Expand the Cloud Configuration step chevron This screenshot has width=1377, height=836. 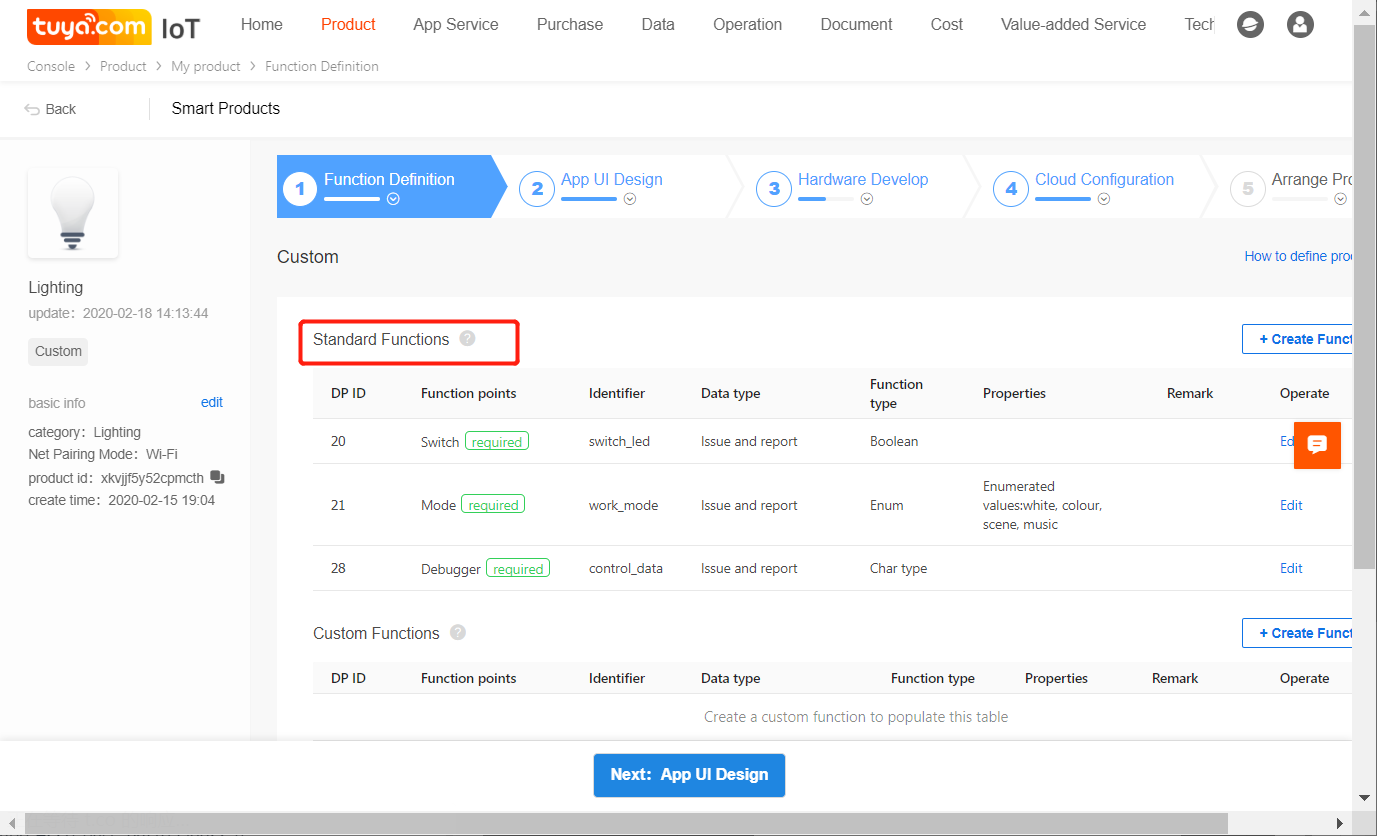[x=1104, y=199]
